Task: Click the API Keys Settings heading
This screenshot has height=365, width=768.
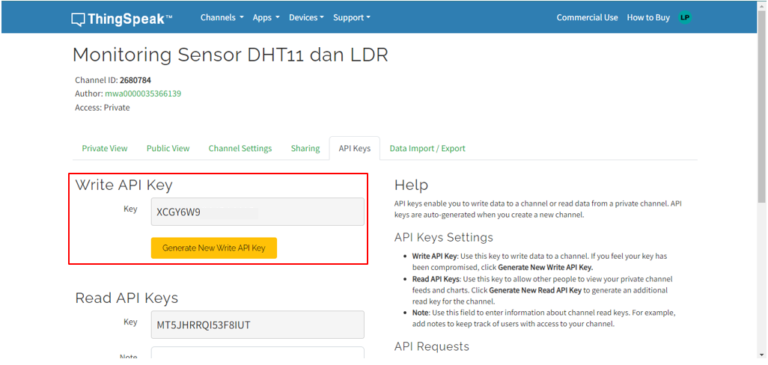Action: point(443,237)
